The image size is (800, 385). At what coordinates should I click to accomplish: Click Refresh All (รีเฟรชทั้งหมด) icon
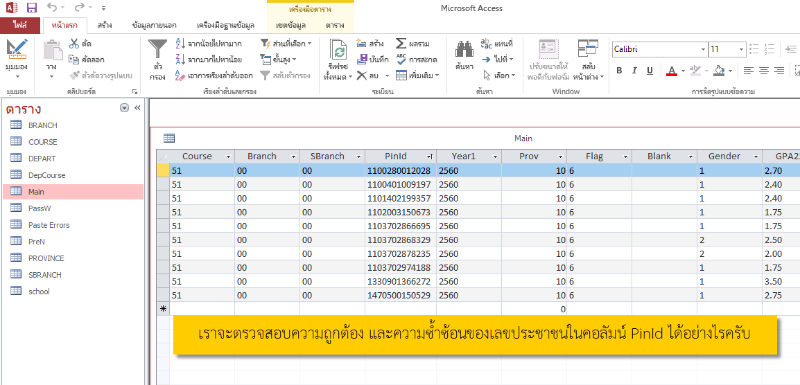pyautogui.click(x=339, y=50)
